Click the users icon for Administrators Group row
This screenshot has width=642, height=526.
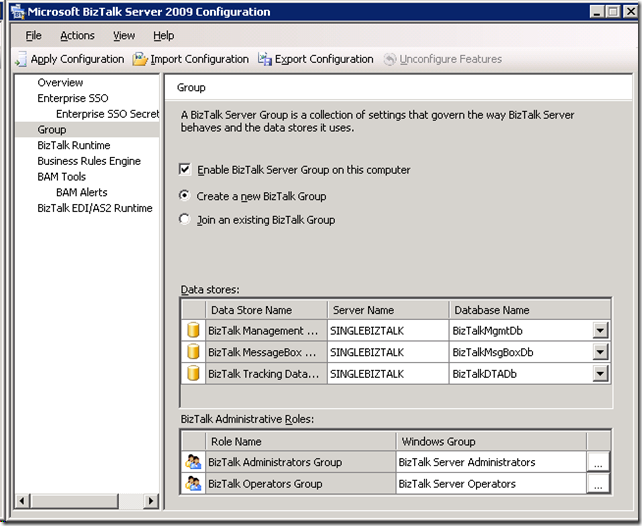click(x=193, y=462)
